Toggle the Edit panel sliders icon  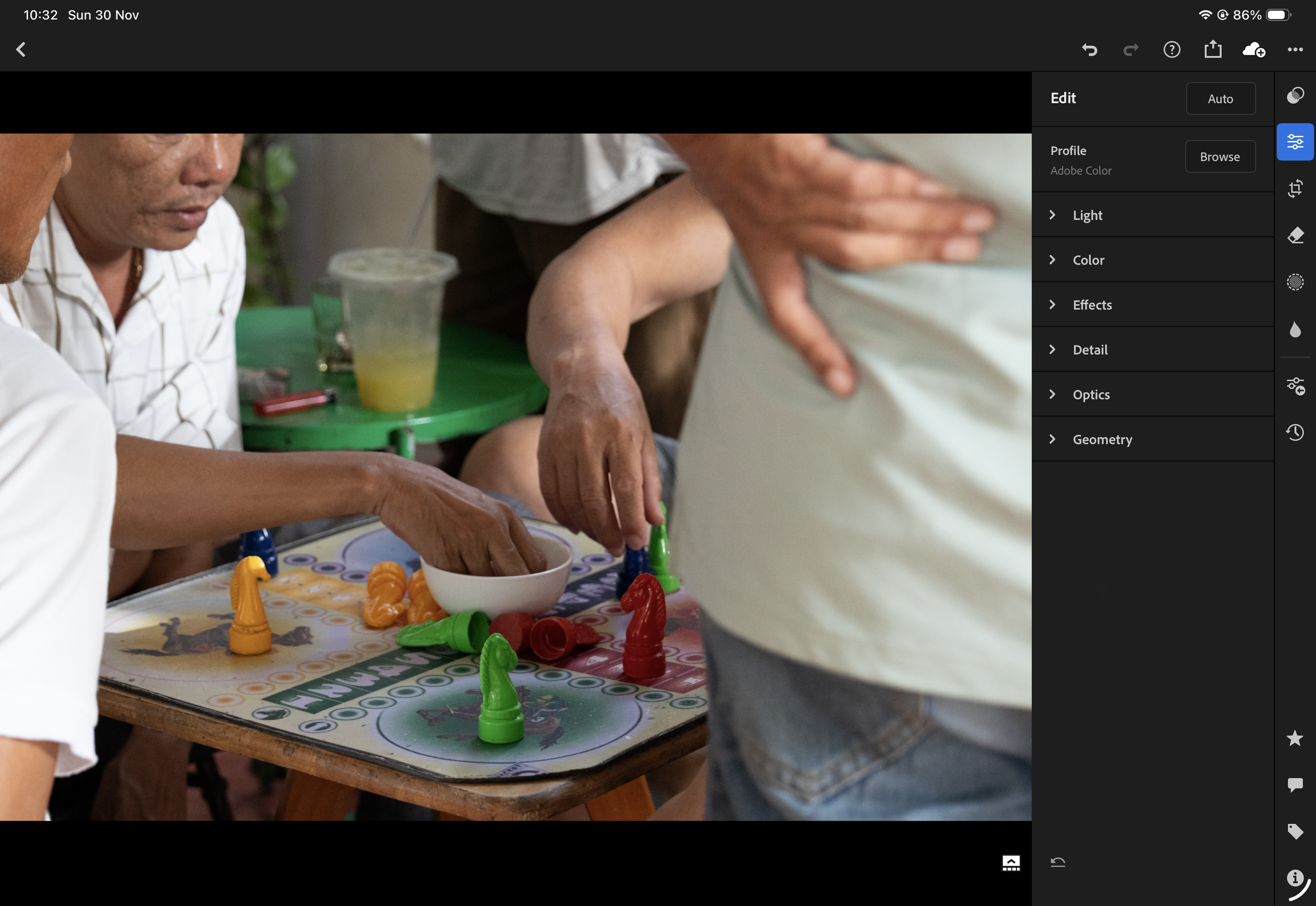(1294, 142)
